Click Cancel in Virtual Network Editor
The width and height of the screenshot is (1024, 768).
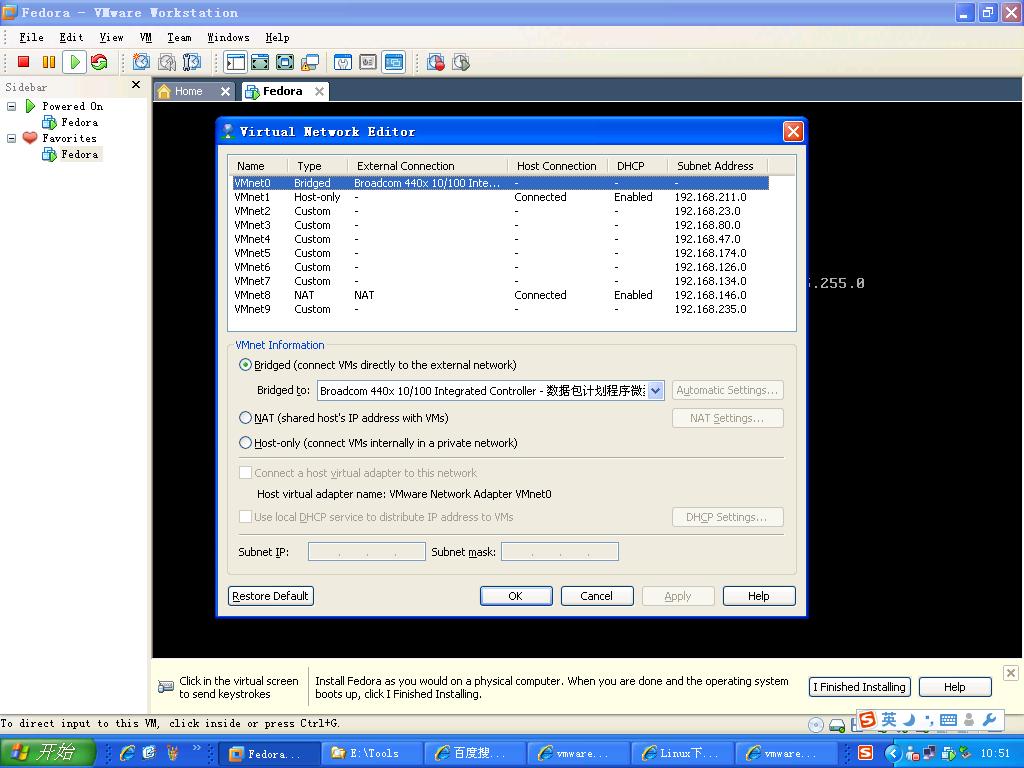coord(597,596)
